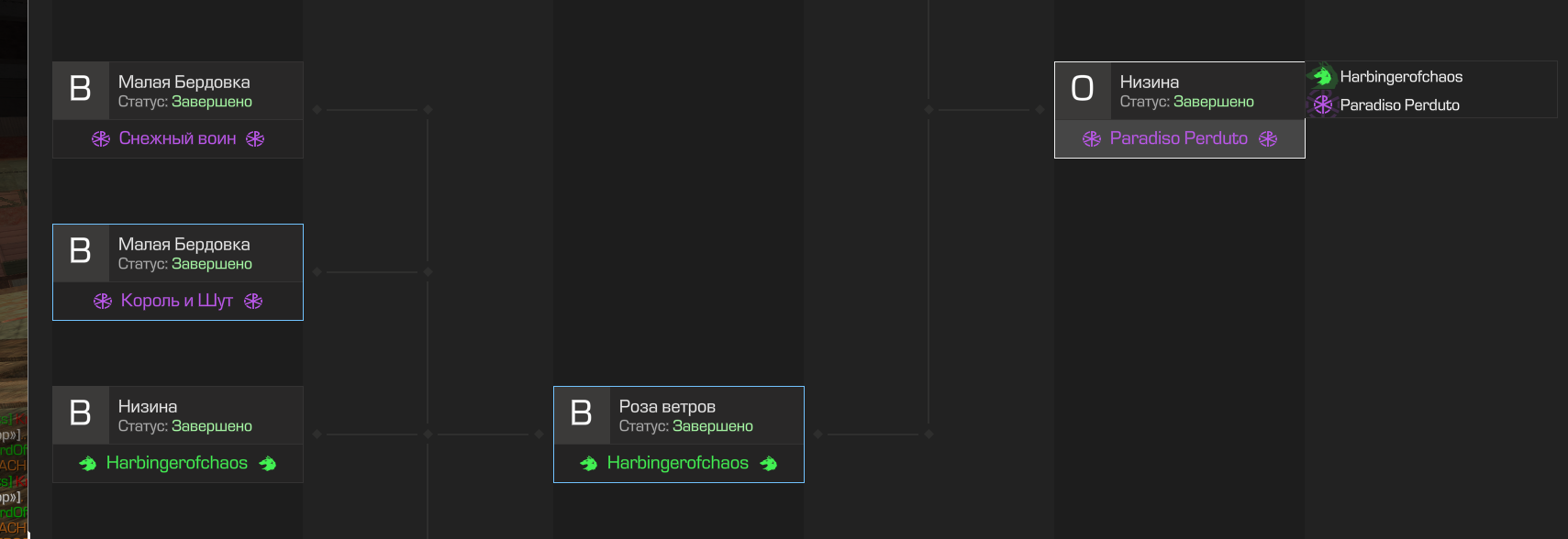Select Harbingerofchaos in the participants list
This screenshot has height=539, width=1568.
point(1401,77)
